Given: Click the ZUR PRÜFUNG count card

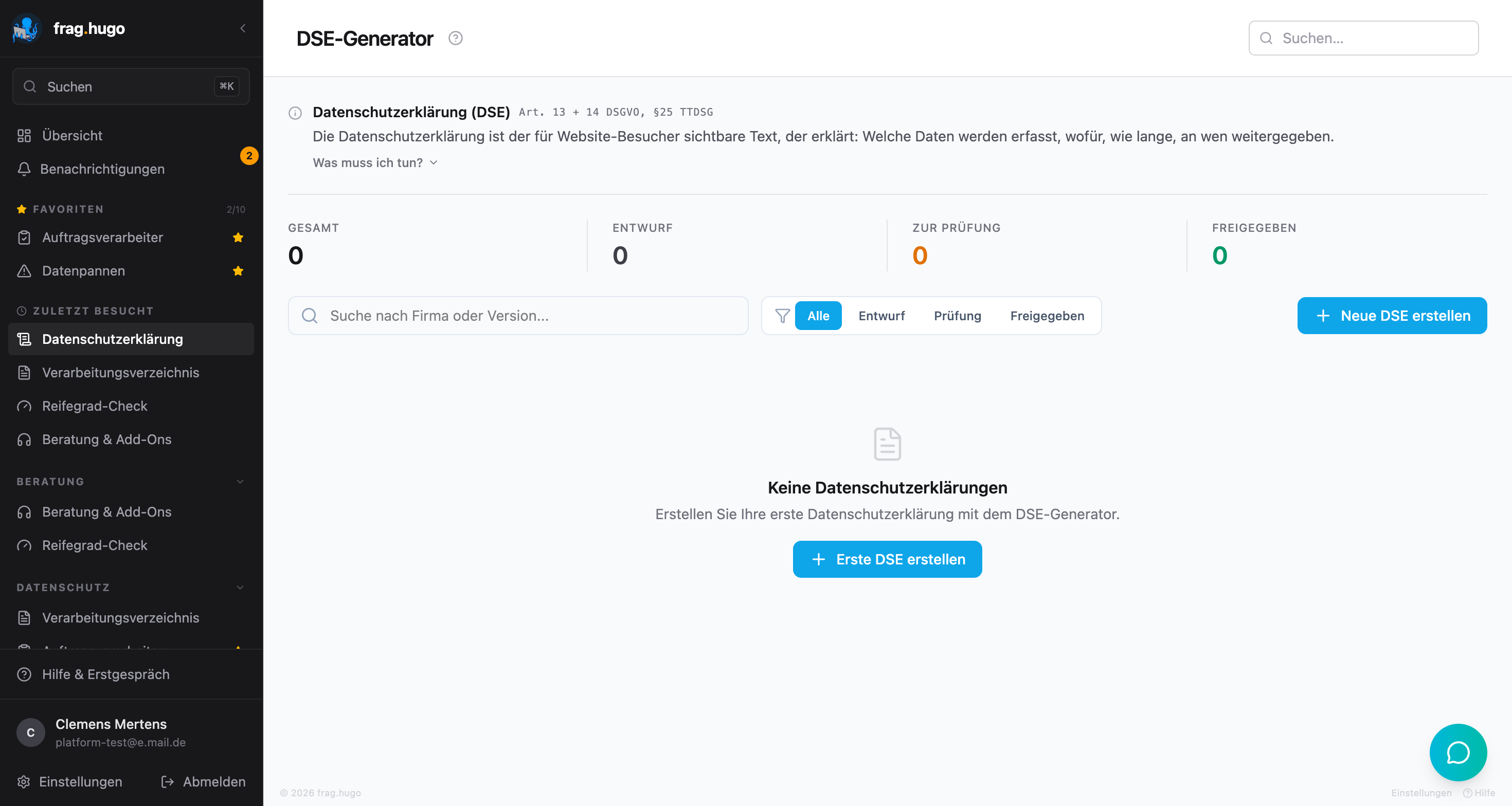Looking at the screenshot, I should coord(1037,245).
